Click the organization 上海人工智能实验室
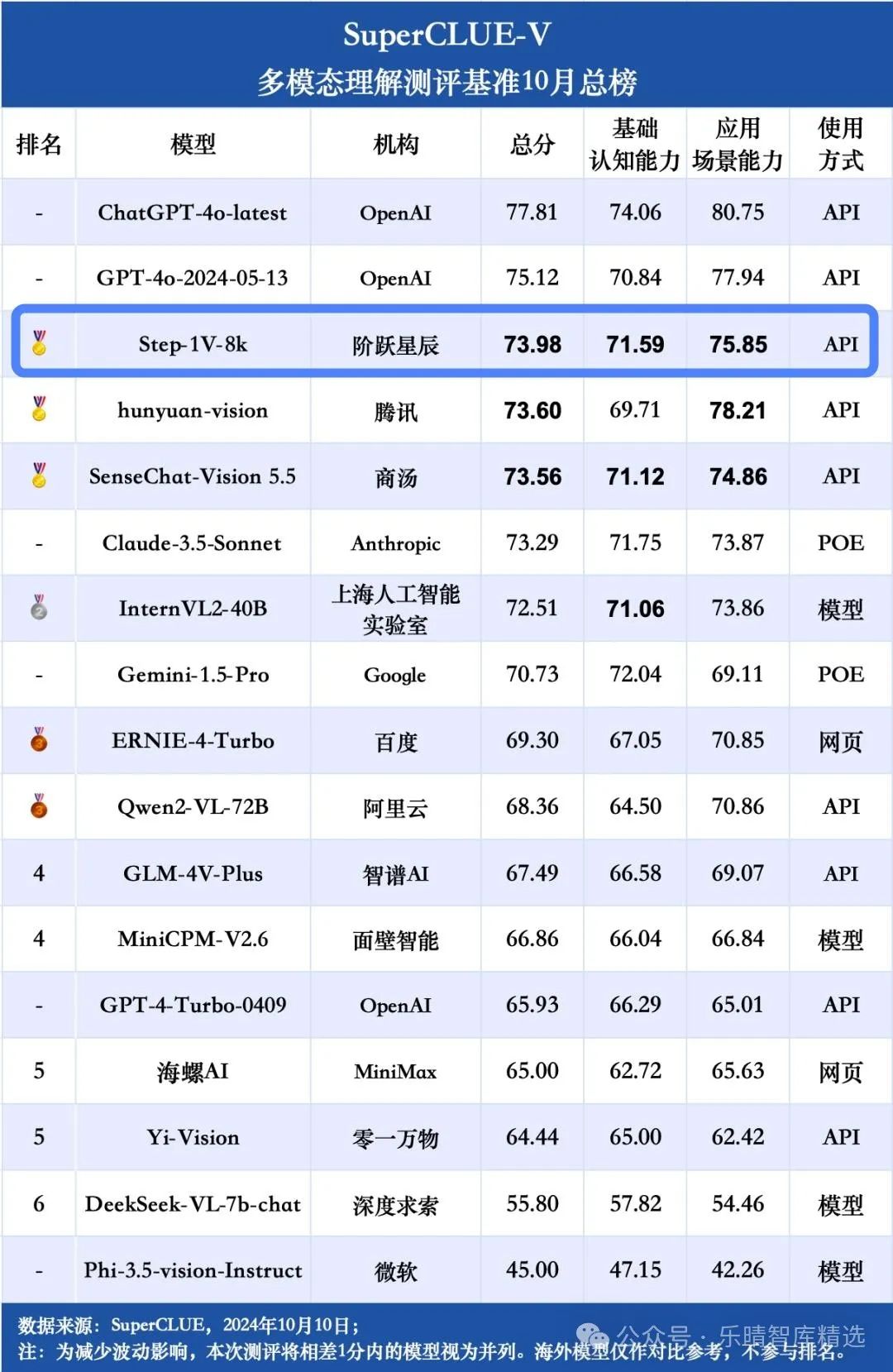This screenshot has height=1372, width=893. click(395, 609)
